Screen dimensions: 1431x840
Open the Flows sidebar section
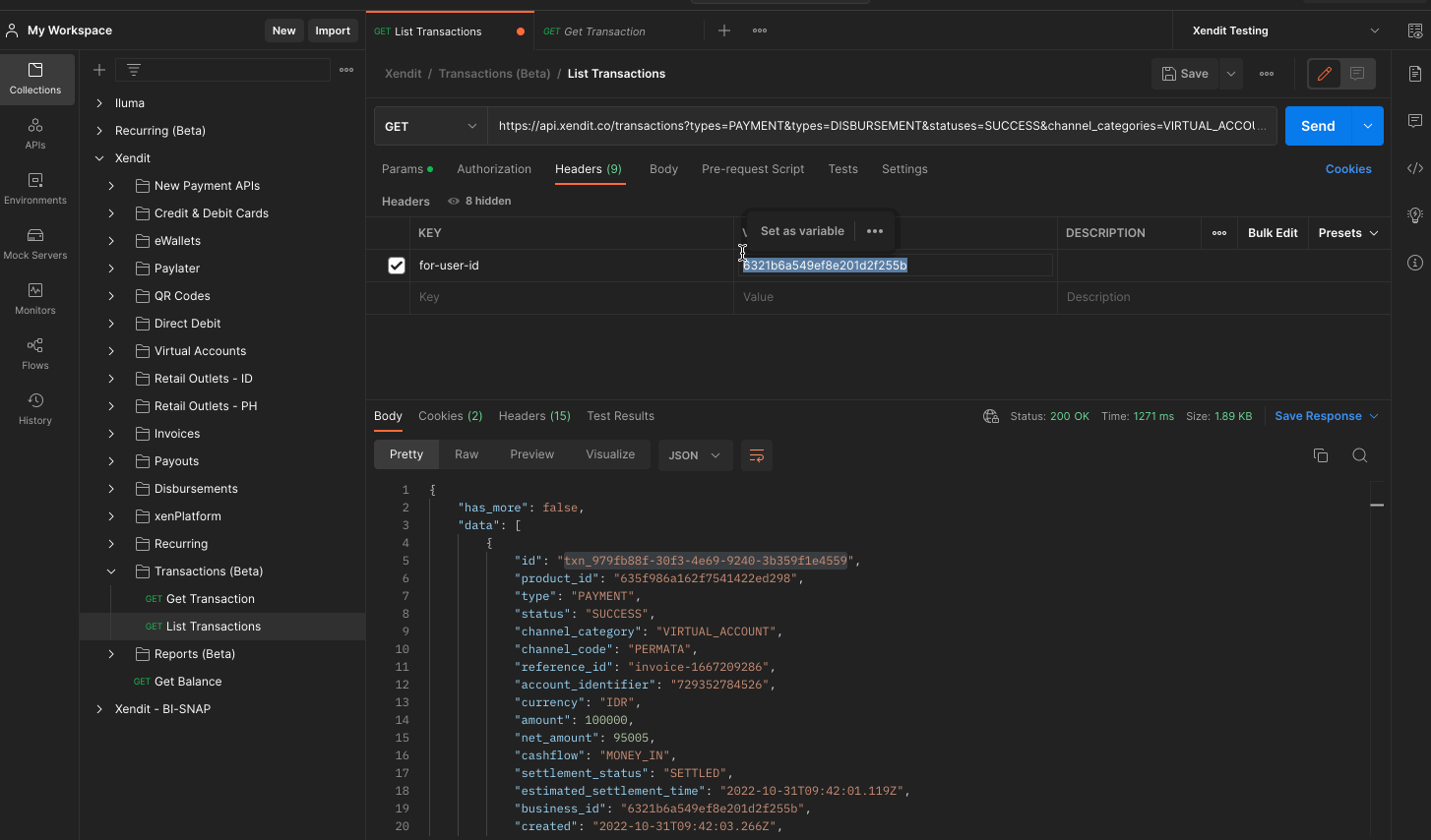35,354
